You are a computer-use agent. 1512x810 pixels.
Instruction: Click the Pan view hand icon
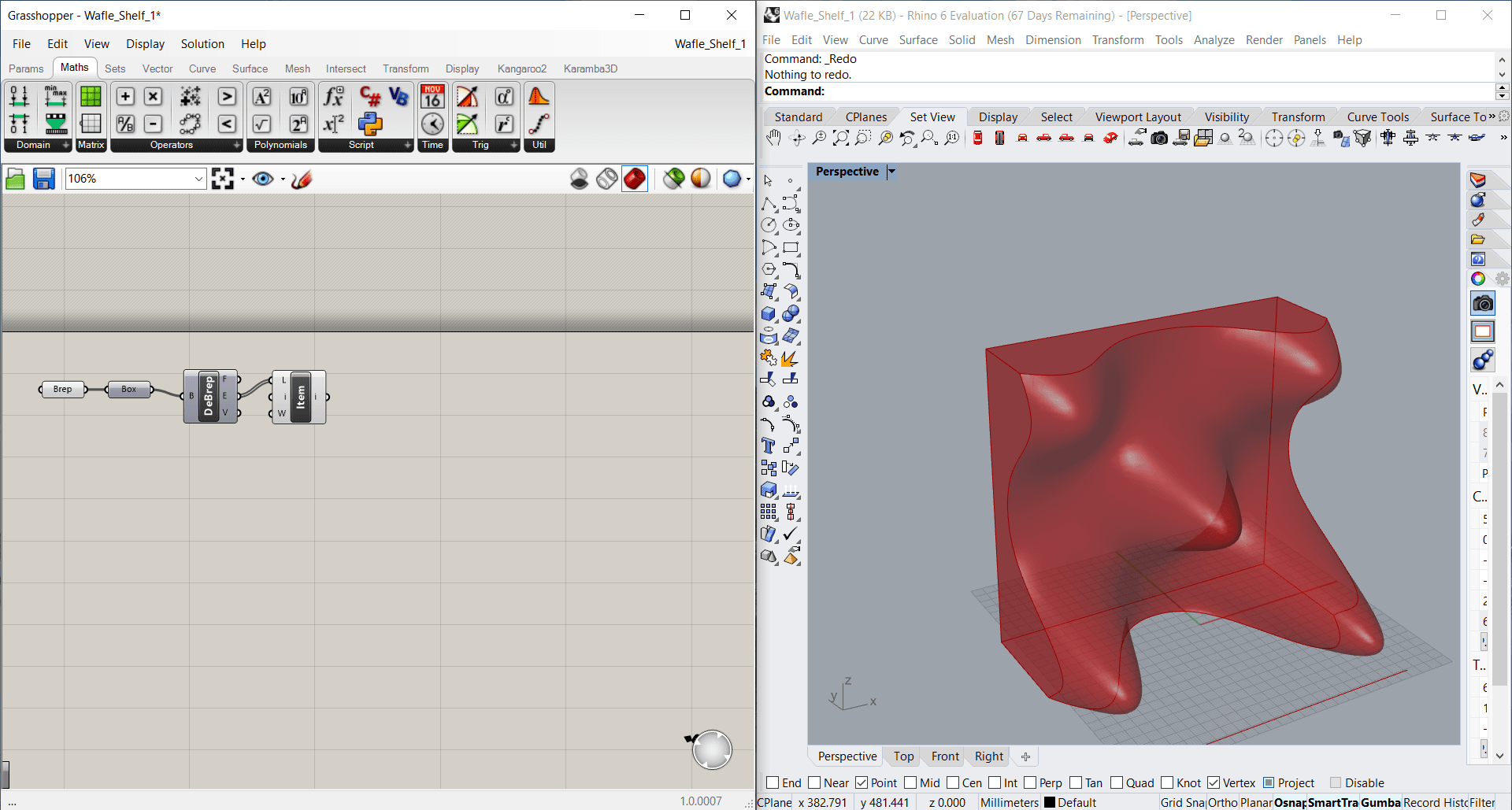(773, 139)
